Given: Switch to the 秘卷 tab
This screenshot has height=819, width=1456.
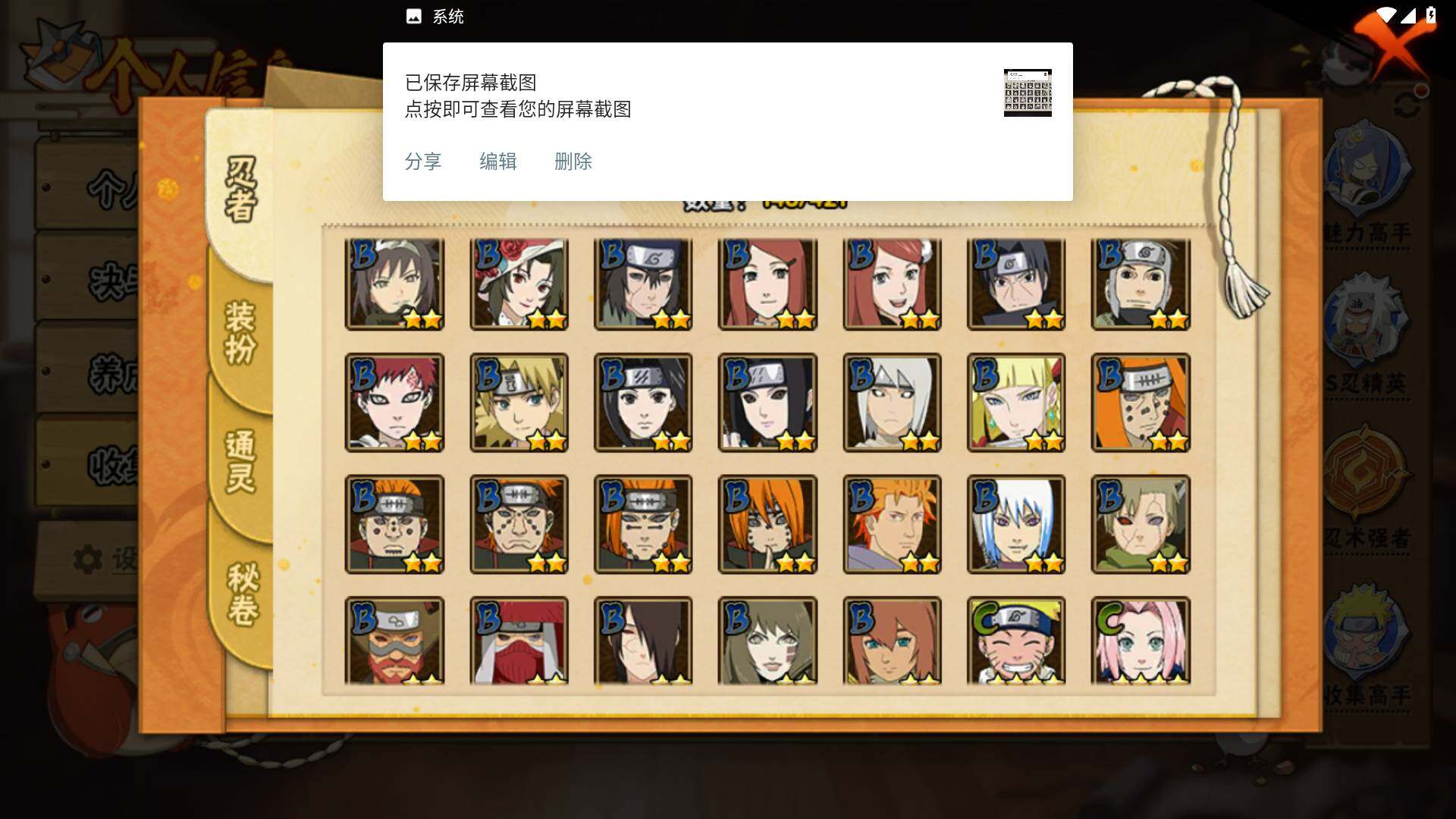Looking at the screenshot, I should pyautogui.click(x=243, y=594).
